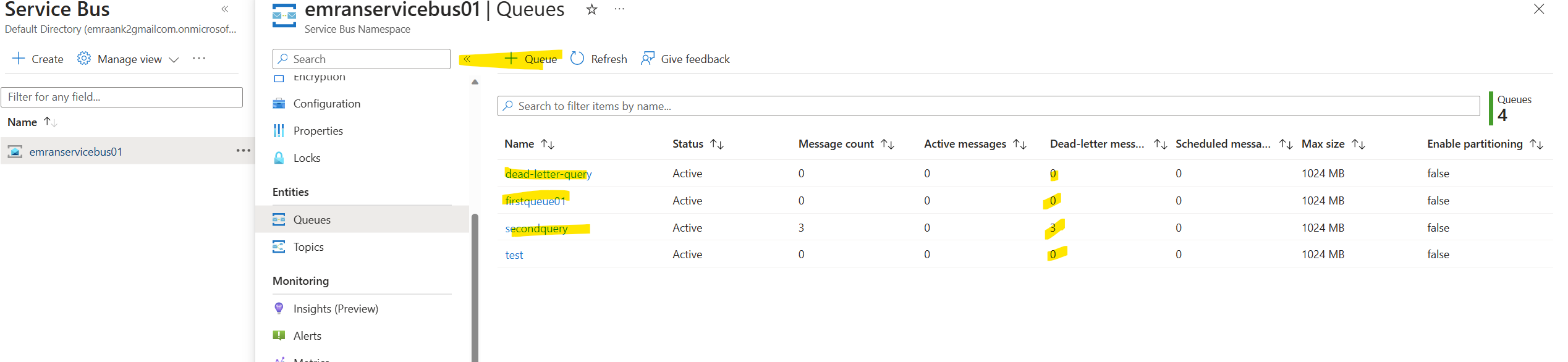Open Manage view gear menu
Image resolution: width=1568 pixels, height=362 pixels.
[x=128, y=59]
